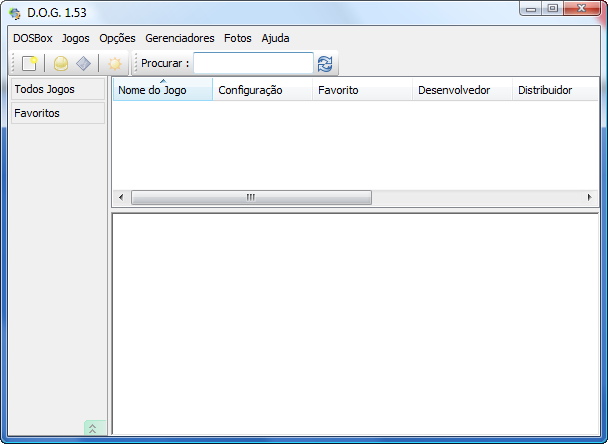Sort by Nome do Jogo column
The image size is (608, 444).
point(163,90)
